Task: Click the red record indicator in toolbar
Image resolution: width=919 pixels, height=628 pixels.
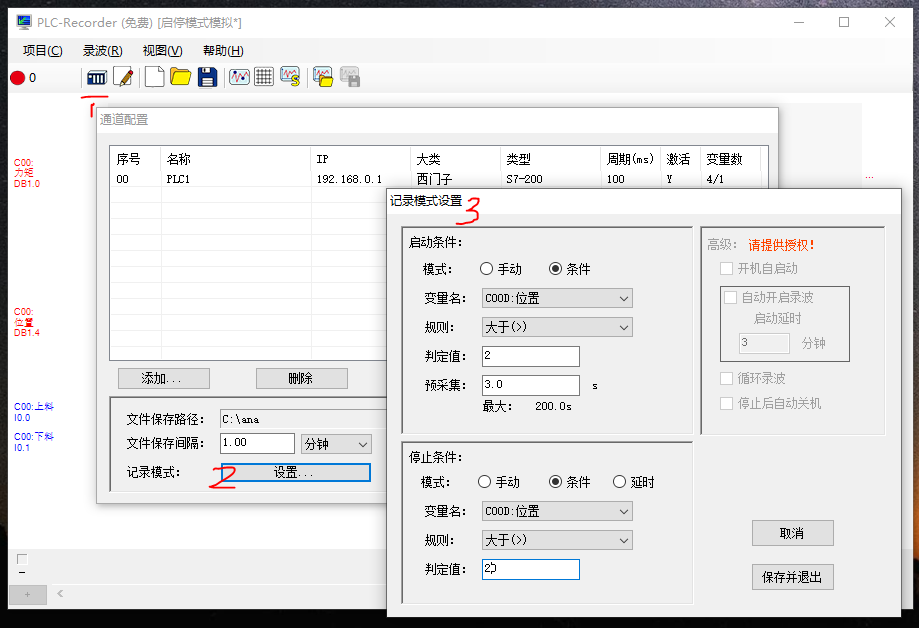Action: coord(18,77)
